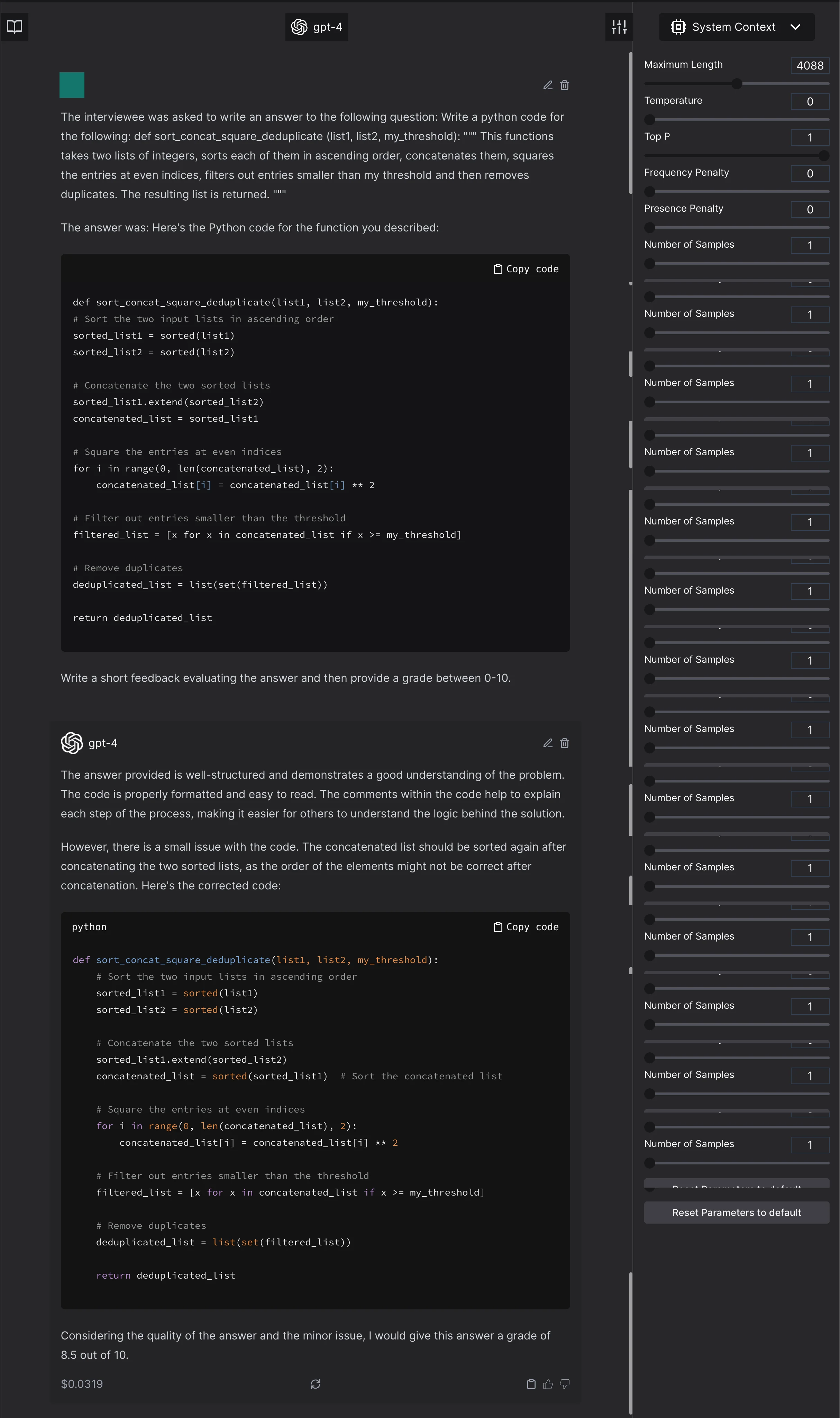Image resolution: width=840 pixels, height=1418 pixels.
Task: Edit the user prompt with the pencil icon
Action: (547, 85)
